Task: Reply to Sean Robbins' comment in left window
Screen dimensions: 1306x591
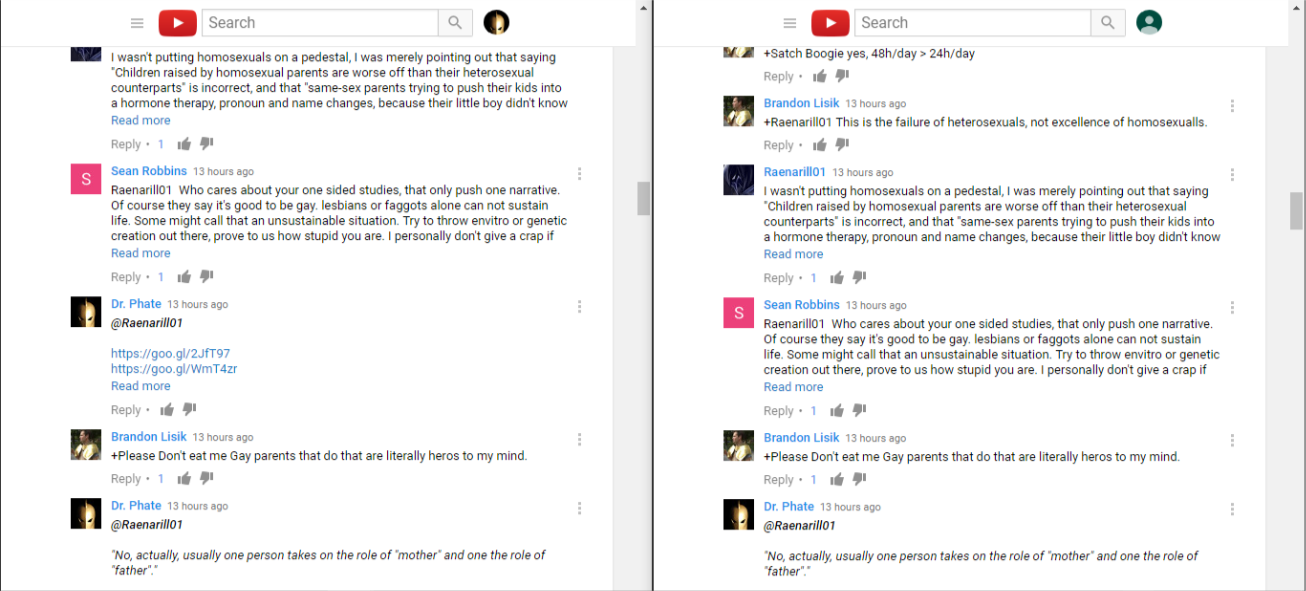Action: (126, 277)
